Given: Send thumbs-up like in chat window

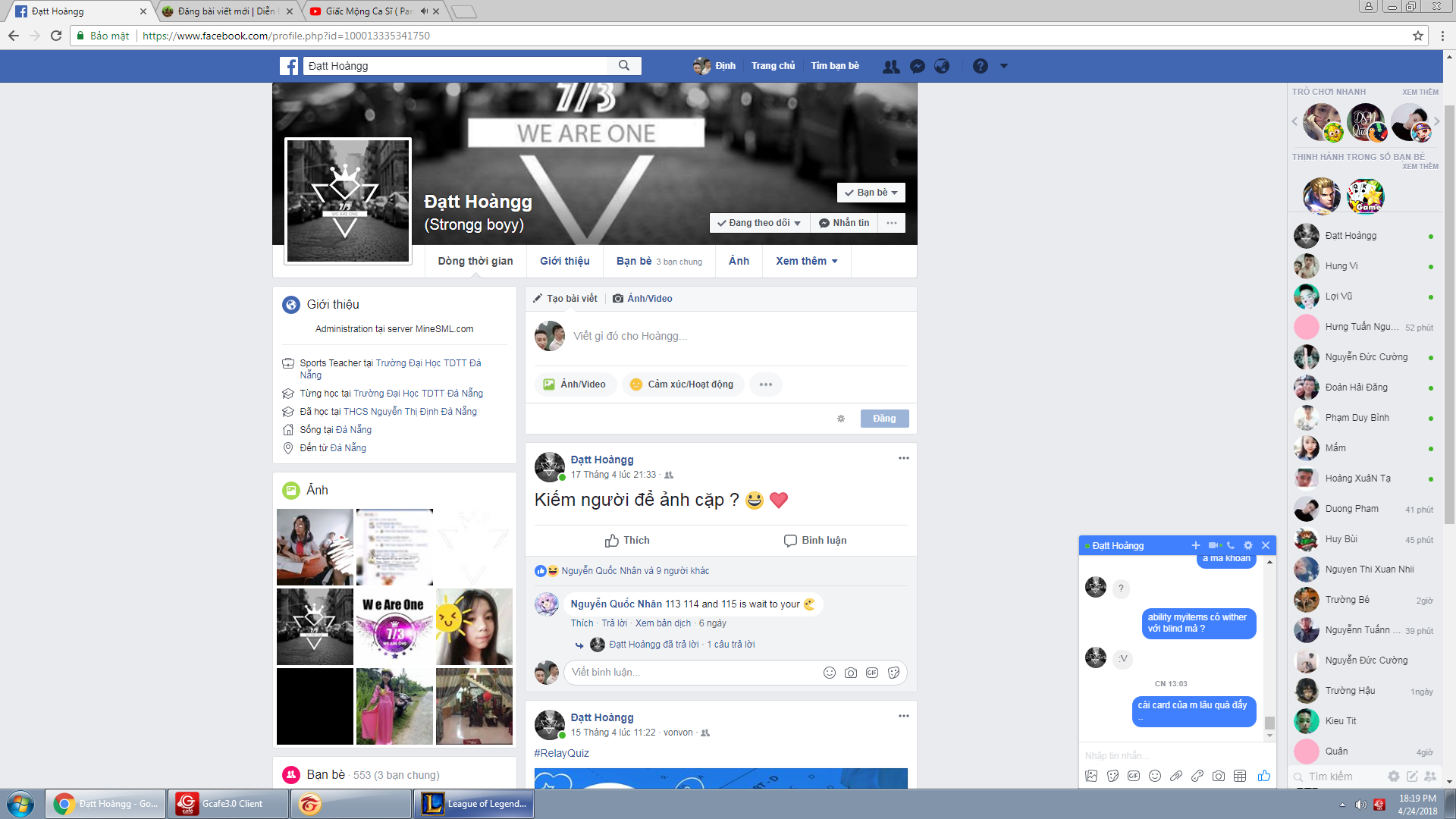Looking at the screenshot, I should (1263, 776).
